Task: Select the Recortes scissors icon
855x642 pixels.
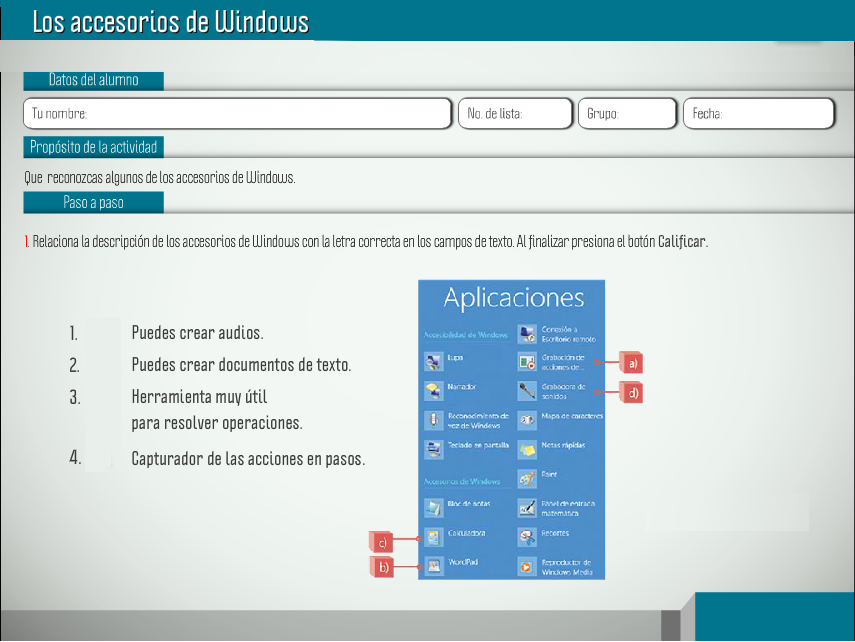Action: (526, 537)
